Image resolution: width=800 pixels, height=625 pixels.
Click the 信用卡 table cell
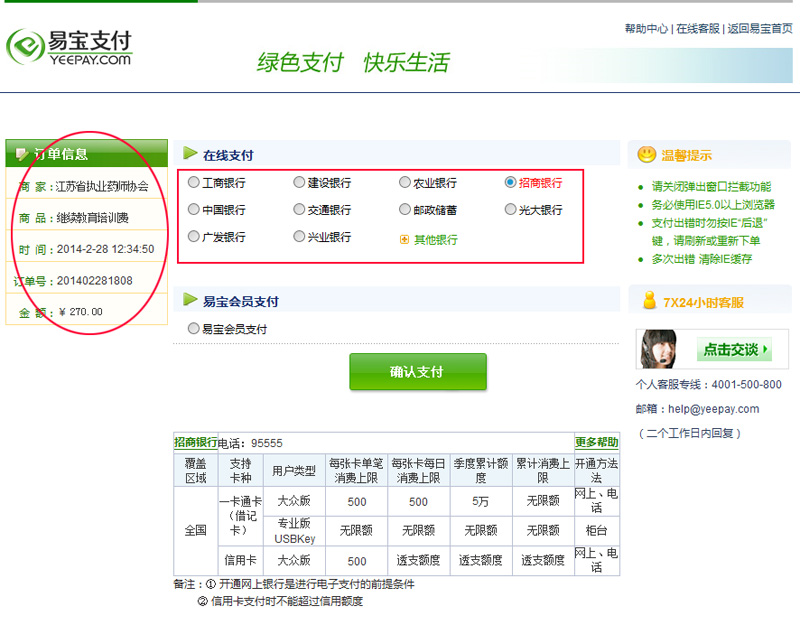240,560
